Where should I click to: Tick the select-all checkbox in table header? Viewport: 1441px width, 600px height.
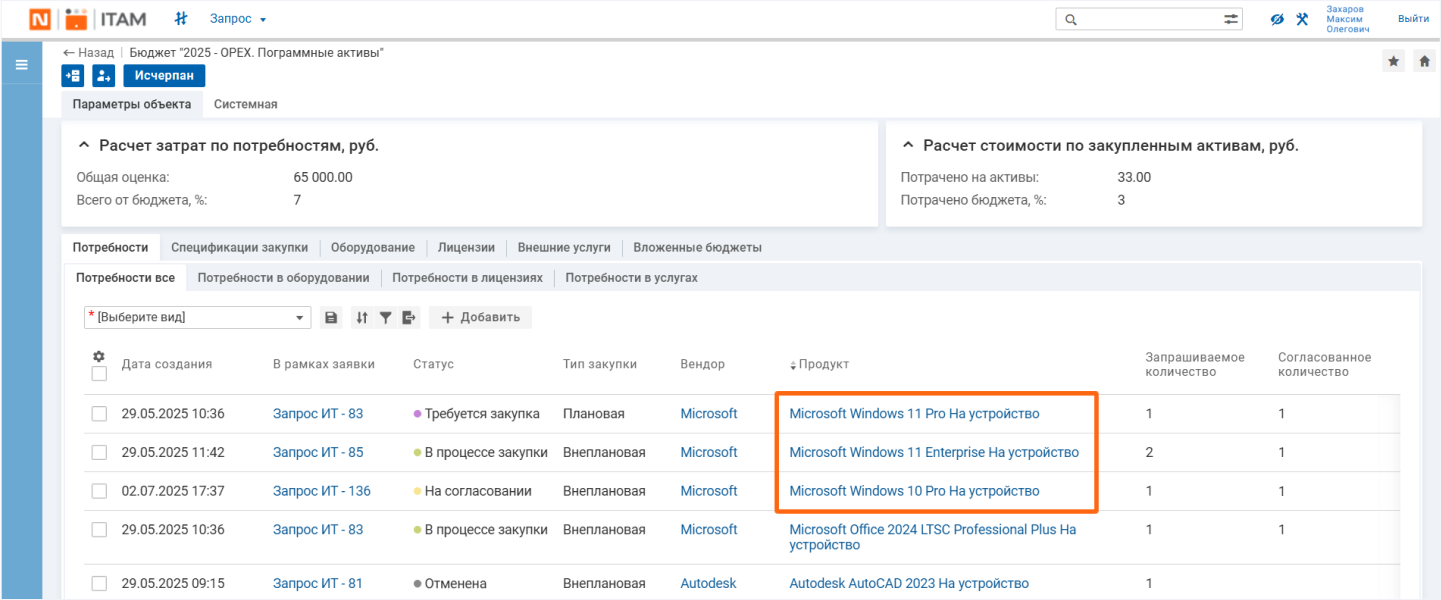(x=99, y=374)
